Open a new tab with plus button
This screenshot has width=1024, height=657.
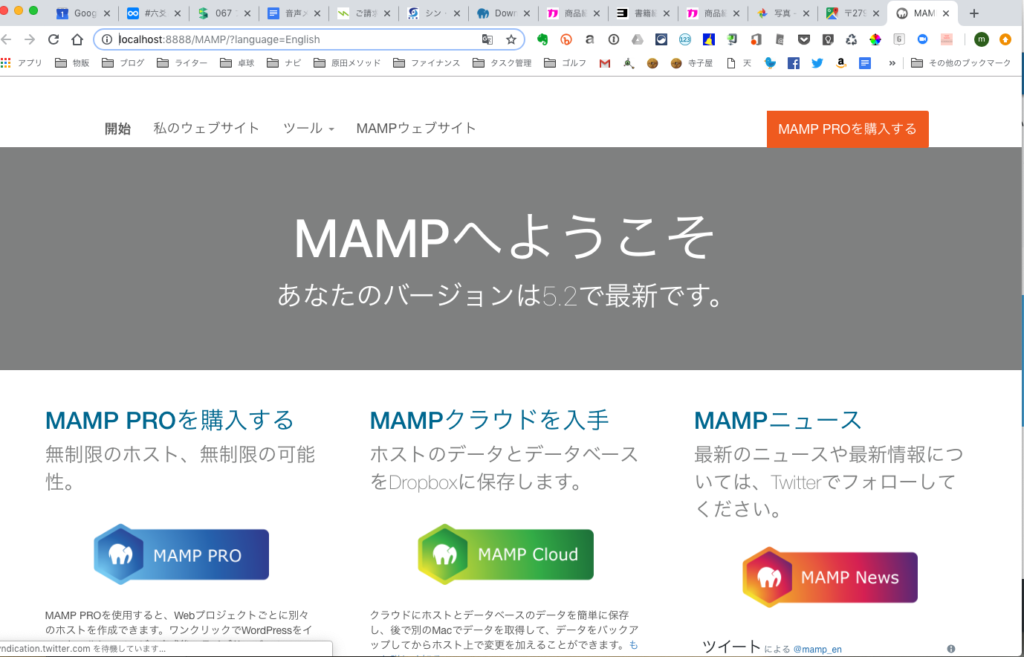(974, 13)
